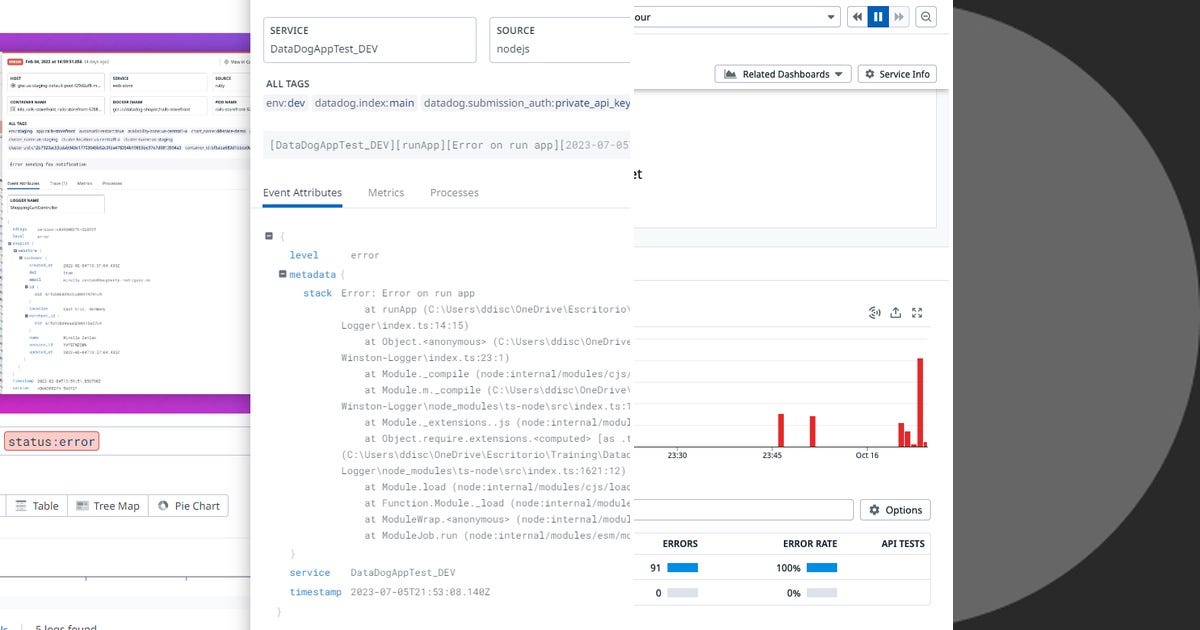Click the export icon above the error graph

tap(896, 312)
